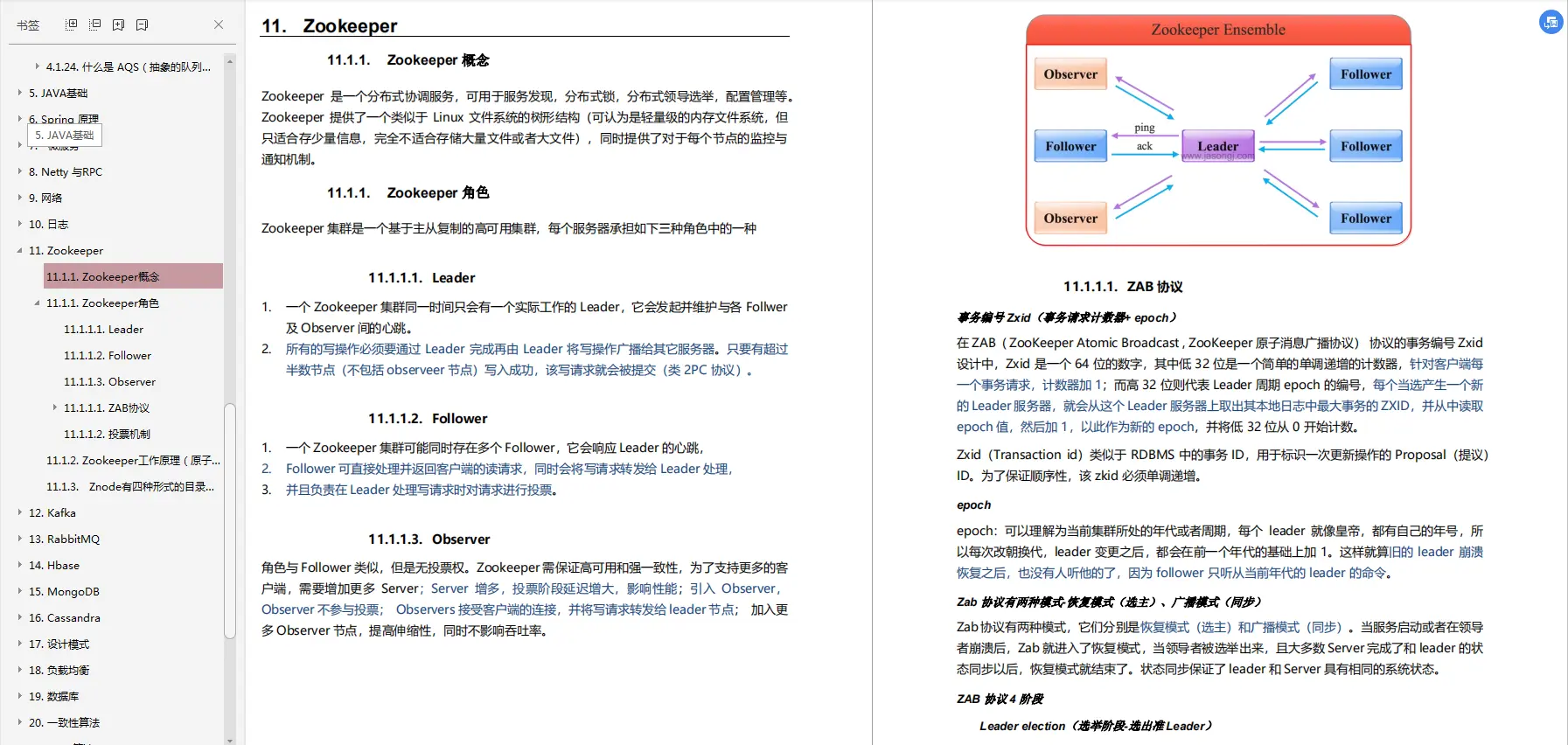Close the 书签 bookmarks panel
Viewport: 1568px width, 745px height.
[219, 24]
